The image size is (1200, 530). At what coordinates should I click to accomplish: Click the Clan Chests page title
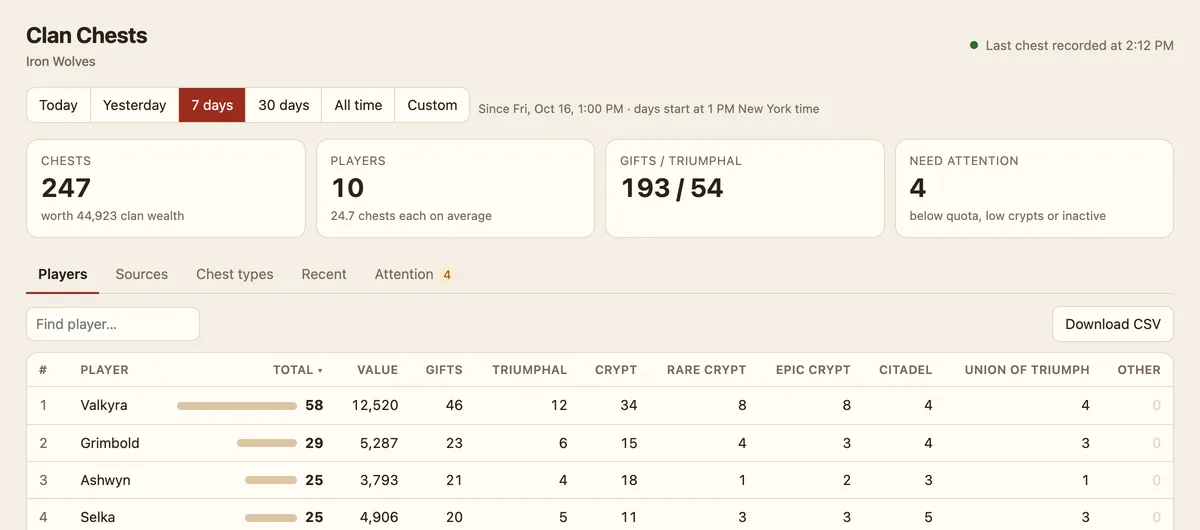(x=87, y=35)
